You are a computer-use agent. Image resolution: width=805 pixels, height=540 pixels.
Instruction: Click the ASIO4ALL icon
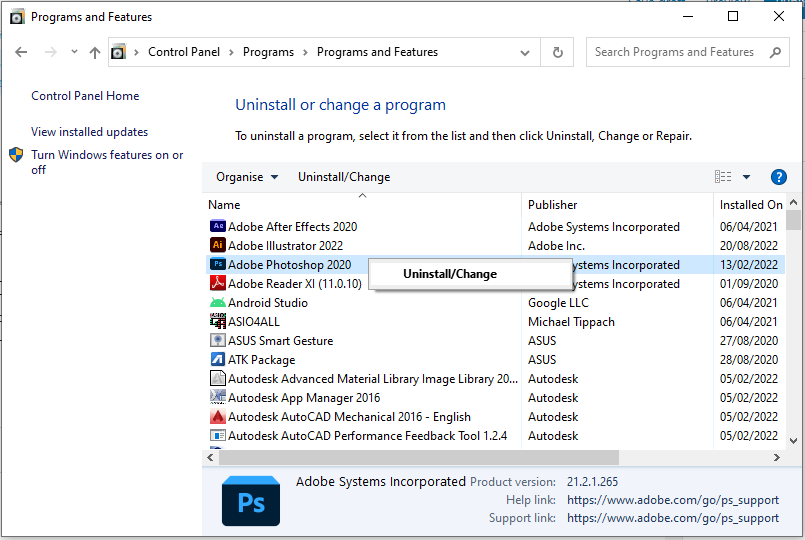[x=218, y=321]
